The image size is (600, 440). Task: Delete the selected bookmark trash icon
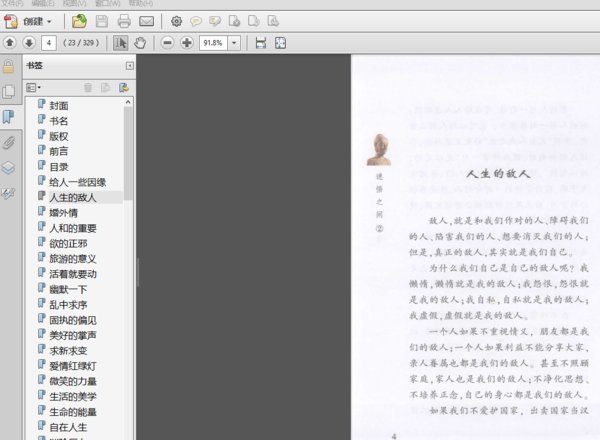pos(88,88)
